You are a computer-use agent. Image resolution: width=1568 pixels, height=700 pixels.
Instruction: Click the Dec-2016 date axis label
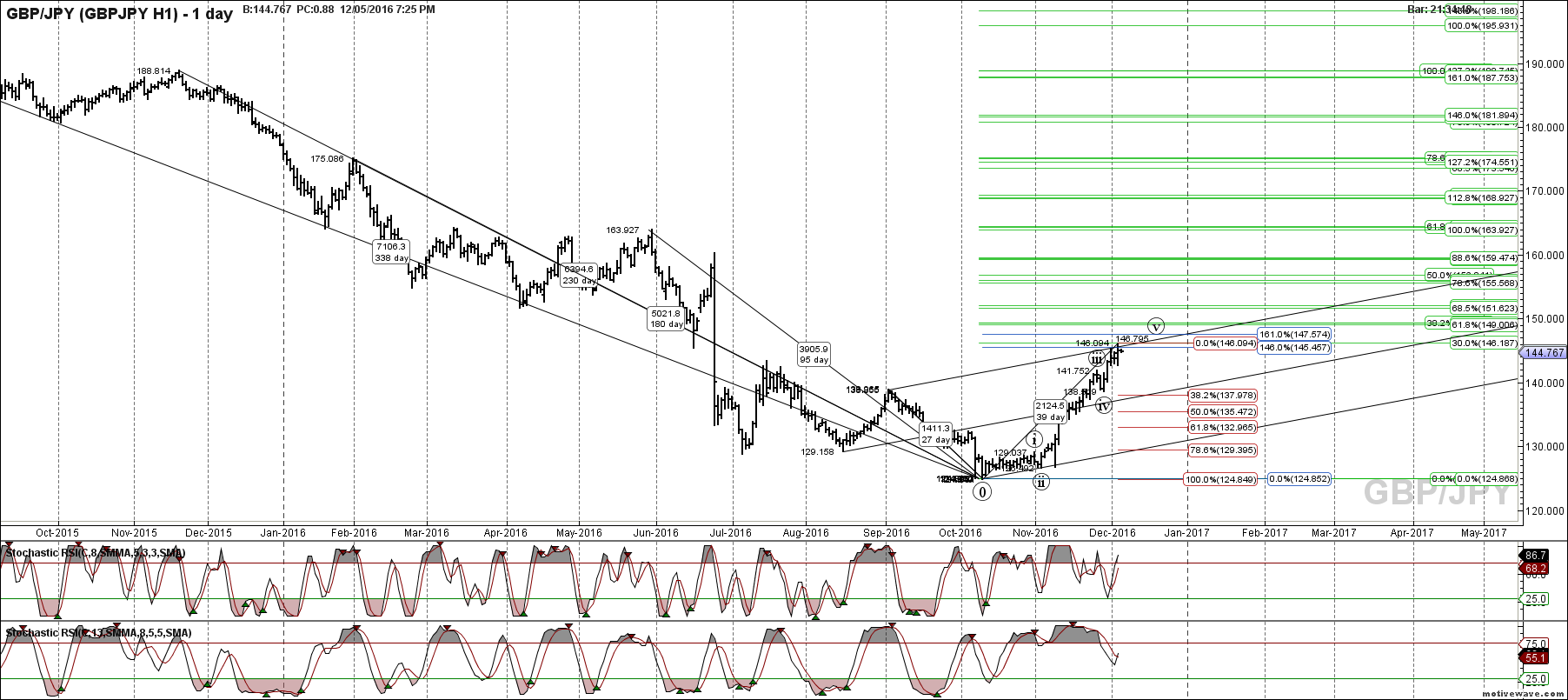click(x=1113, y=533)
